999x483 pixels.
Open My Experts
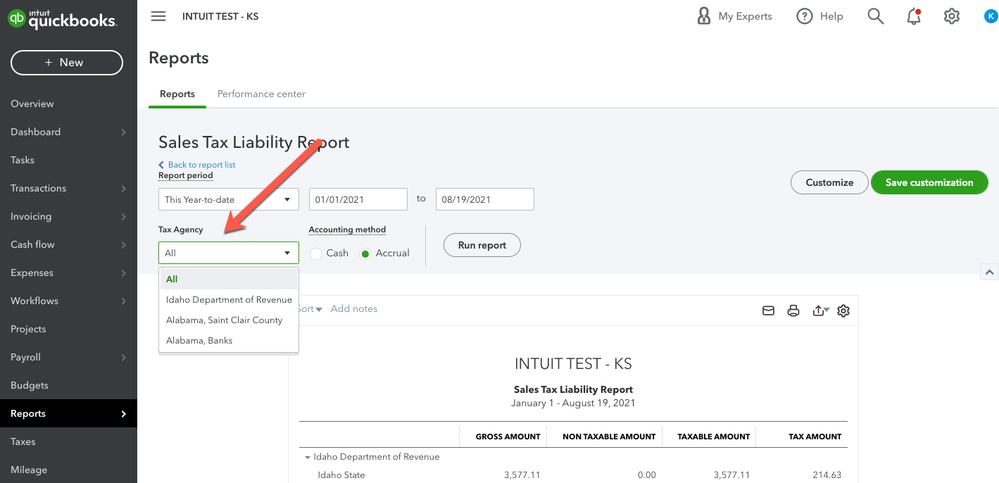click(735, 17)
